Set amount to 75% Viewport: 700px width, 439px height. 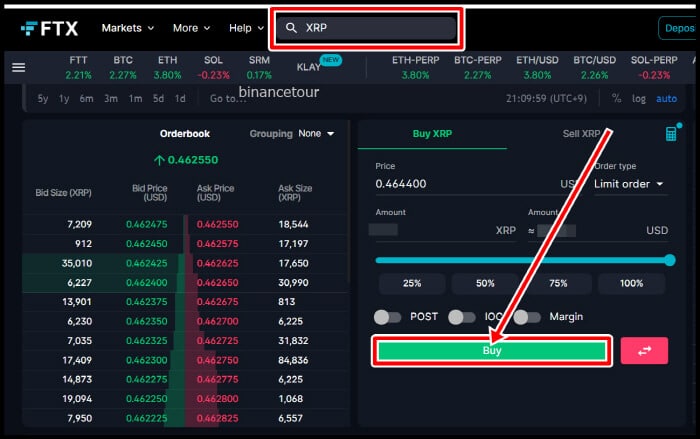(558, 283)
